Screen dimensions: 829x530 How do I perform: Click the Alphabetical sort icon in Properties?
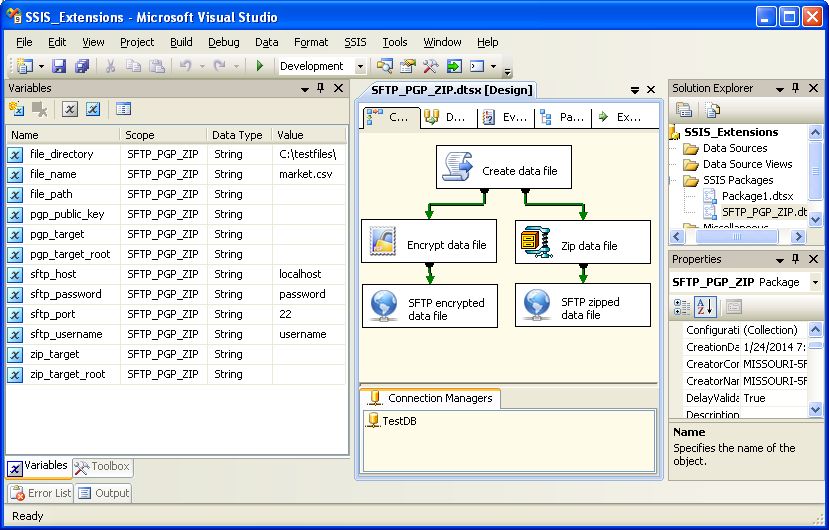point(705,307)
